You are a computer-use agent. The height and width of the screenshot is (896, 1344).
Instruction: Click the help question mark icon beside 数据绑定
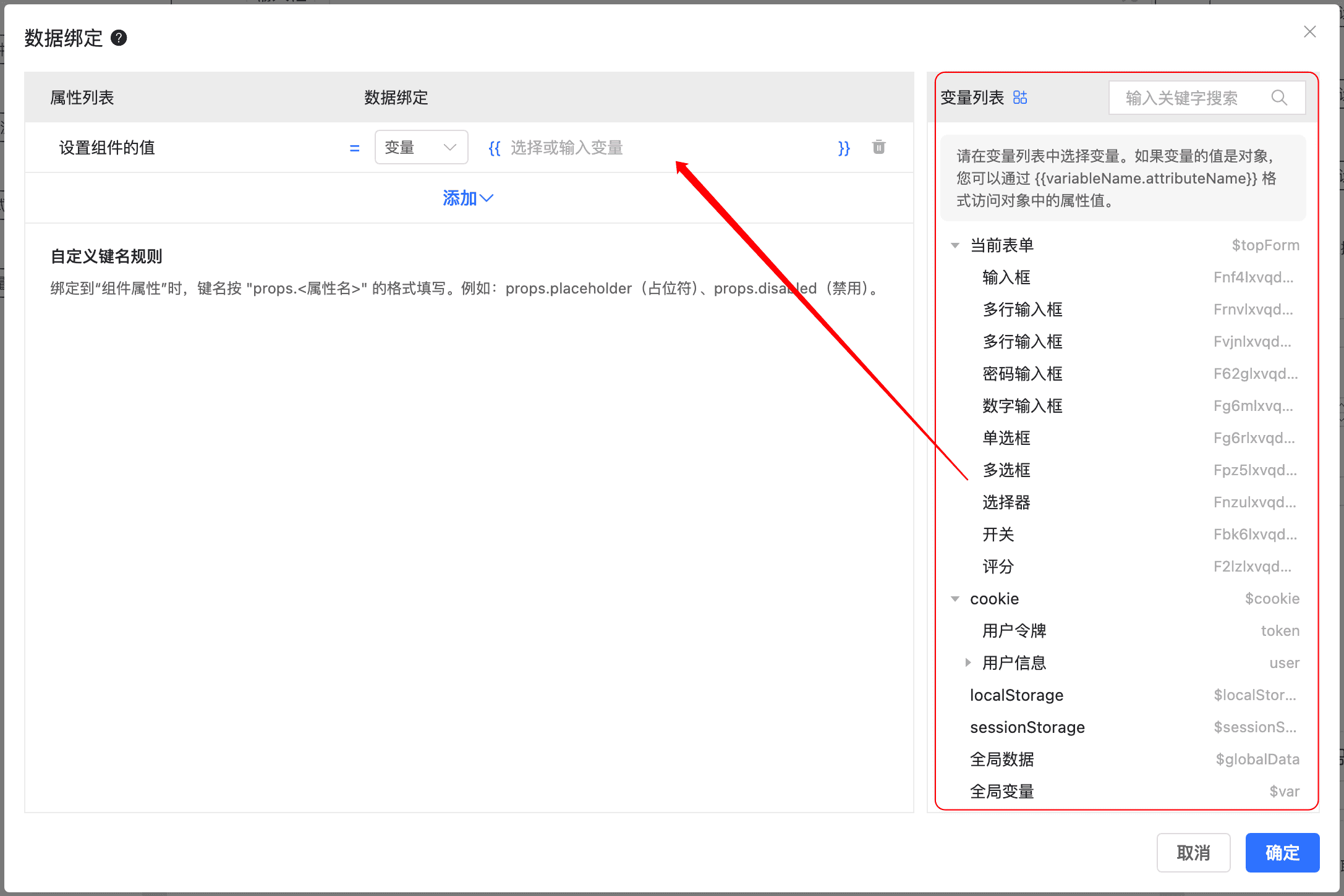tap(119, 38)
